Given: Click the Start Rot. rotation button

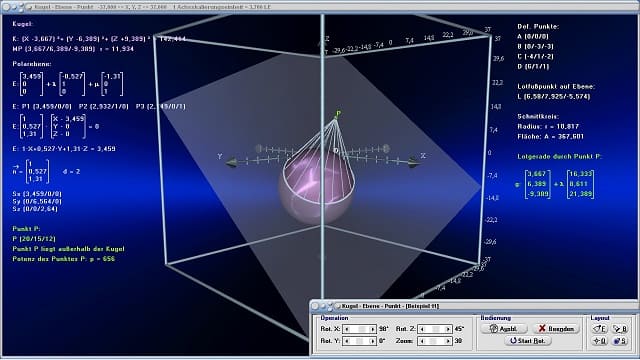Looking at the screenshot, I should [x=528, y=341].
